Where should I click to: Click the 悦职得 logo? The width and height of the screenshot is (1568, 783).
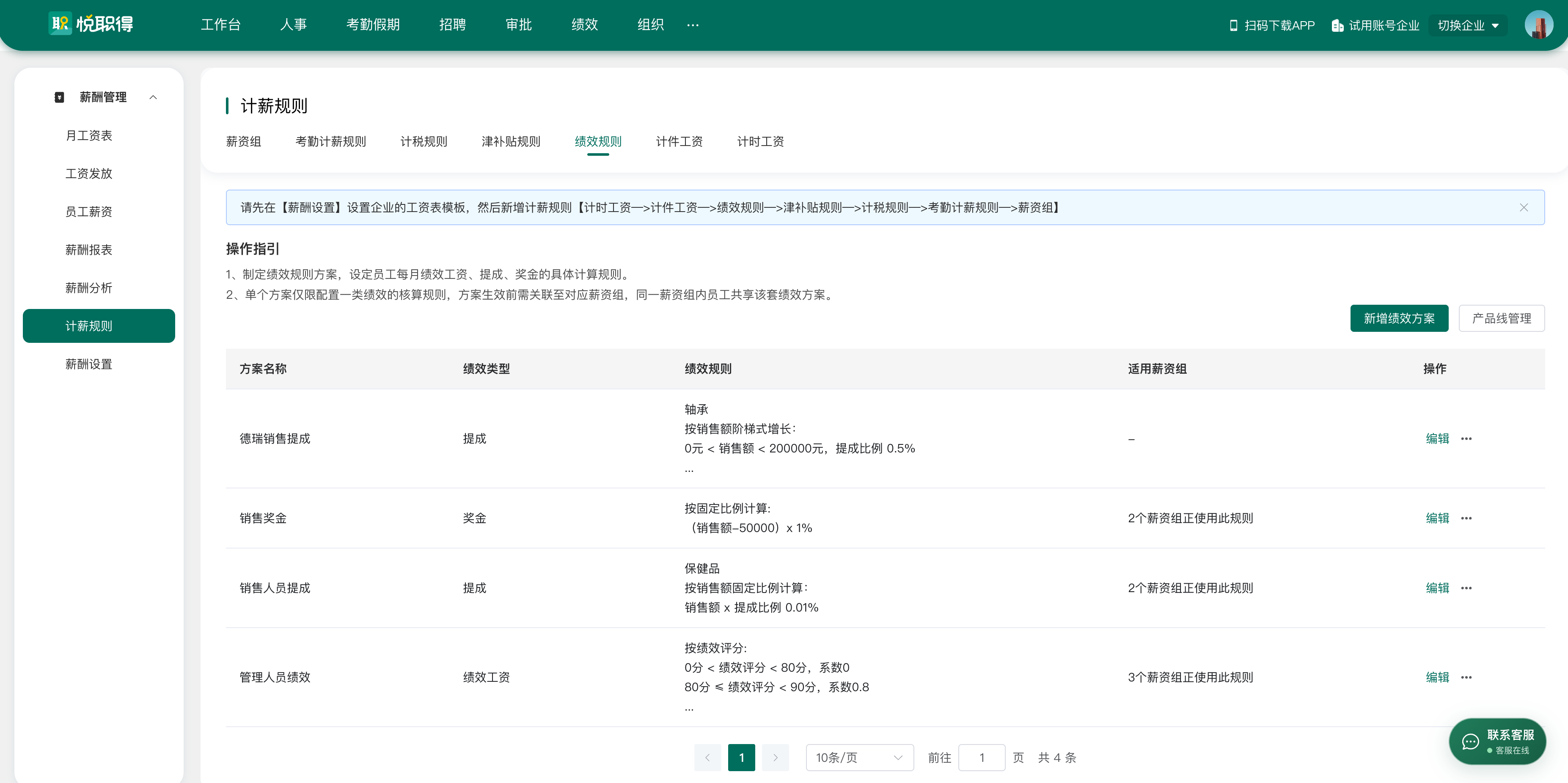91,25
